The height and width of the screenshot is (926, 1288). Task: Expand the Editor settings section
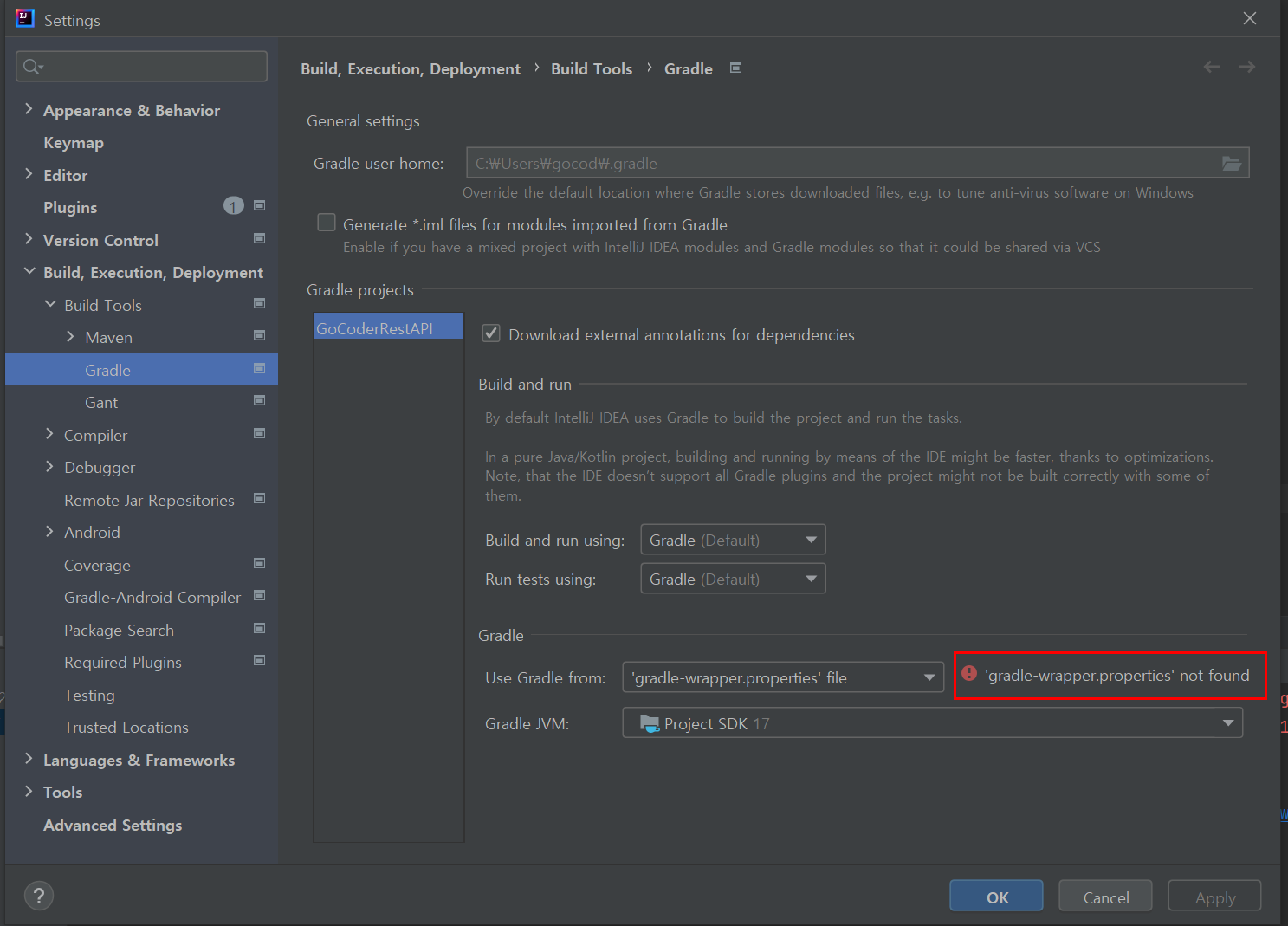pos(29,174)
